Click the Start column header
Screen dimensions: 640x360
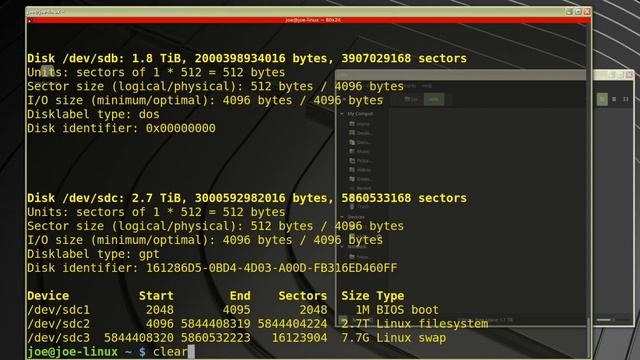[x=156, y=296]
